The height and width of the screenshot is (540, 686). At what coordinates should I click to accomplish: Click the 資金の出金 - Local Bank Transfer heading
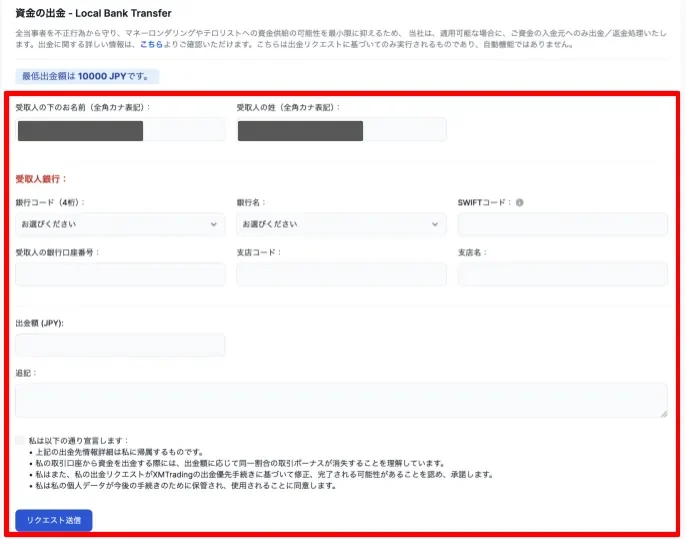pos(93,13)
